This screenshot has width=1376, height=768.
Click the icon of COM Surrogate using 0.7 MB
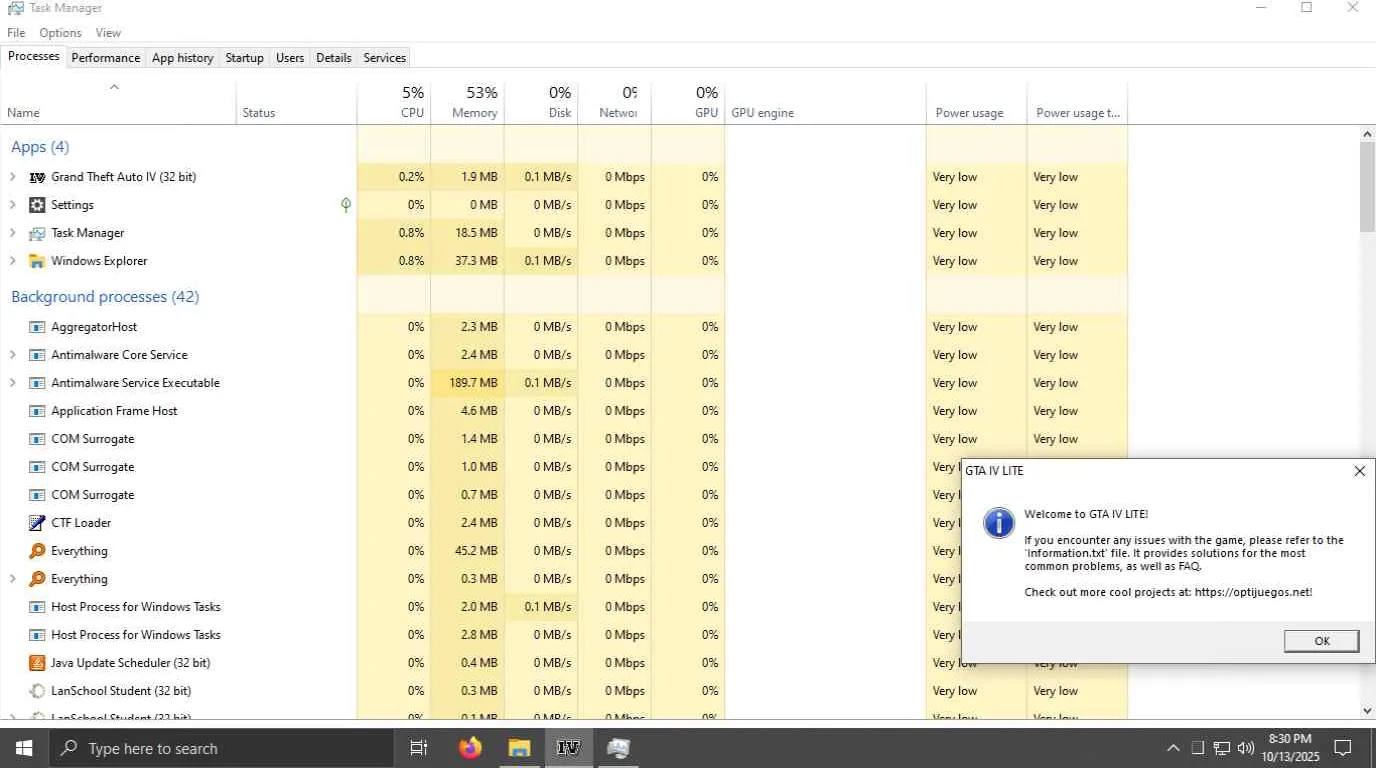point(37,495)
